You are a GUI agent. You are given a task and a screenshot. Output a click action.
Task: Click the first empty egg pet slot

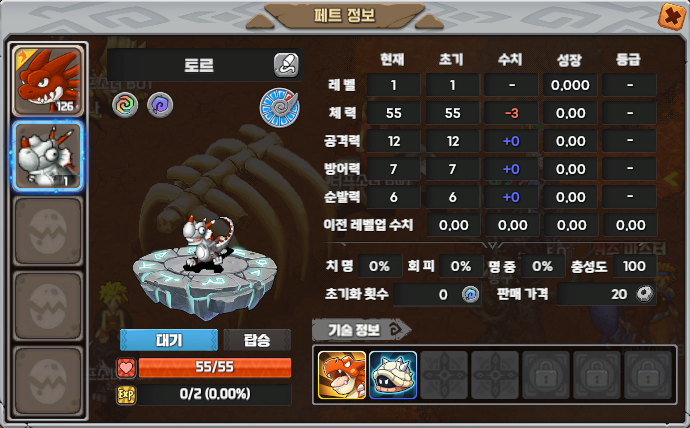click(x=48, y=231)
